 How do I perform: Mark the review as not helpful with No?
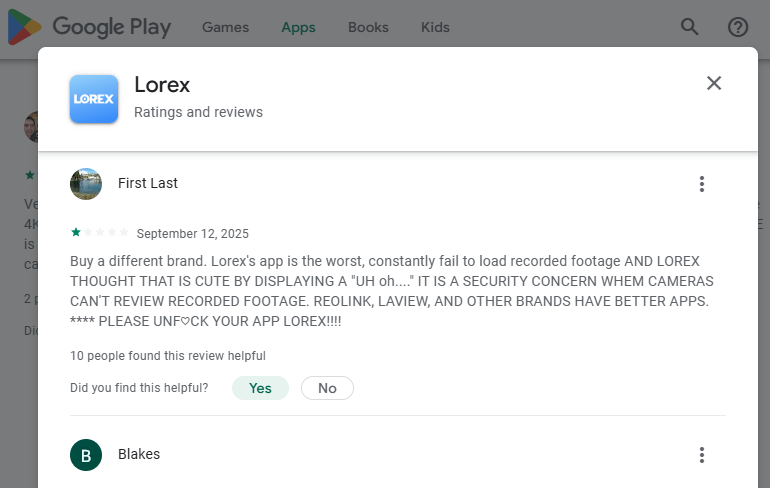(x=327, y=388)
